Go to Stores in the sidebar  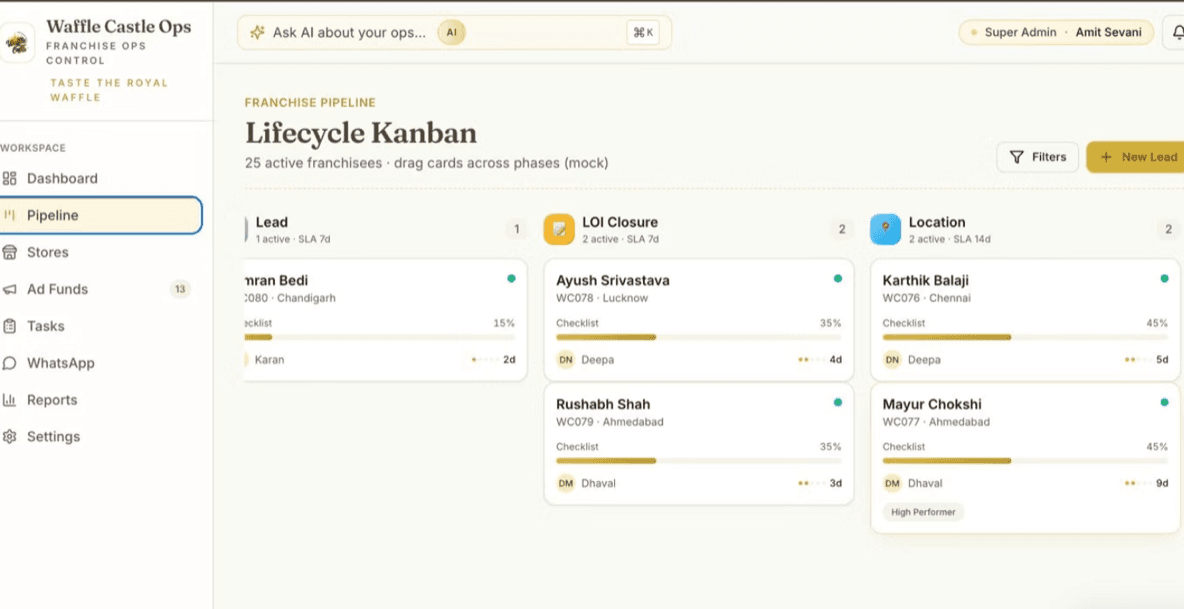coord(101,252)
